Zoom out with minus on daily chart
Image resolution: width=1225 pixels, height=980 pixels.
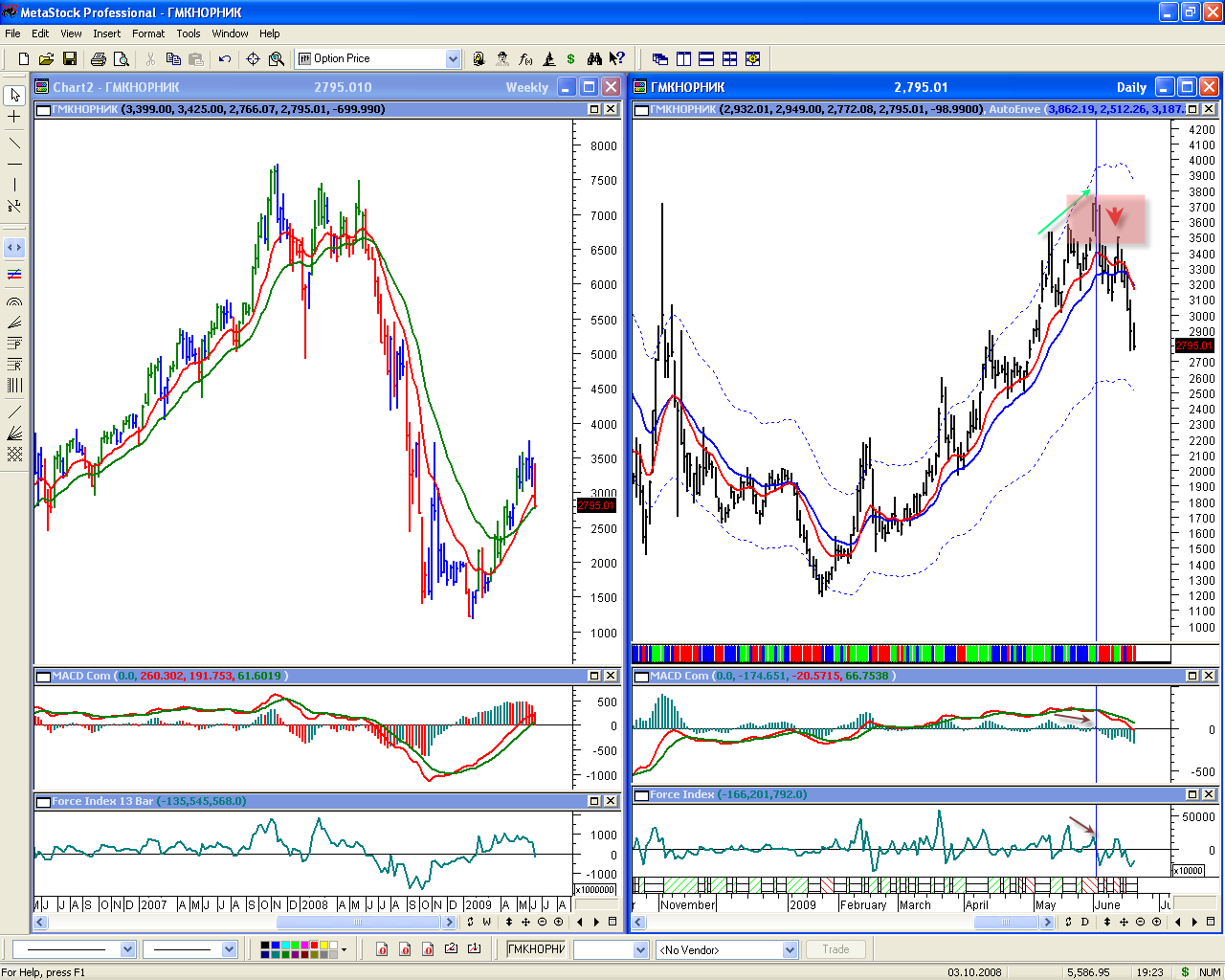click(1140, 923)
